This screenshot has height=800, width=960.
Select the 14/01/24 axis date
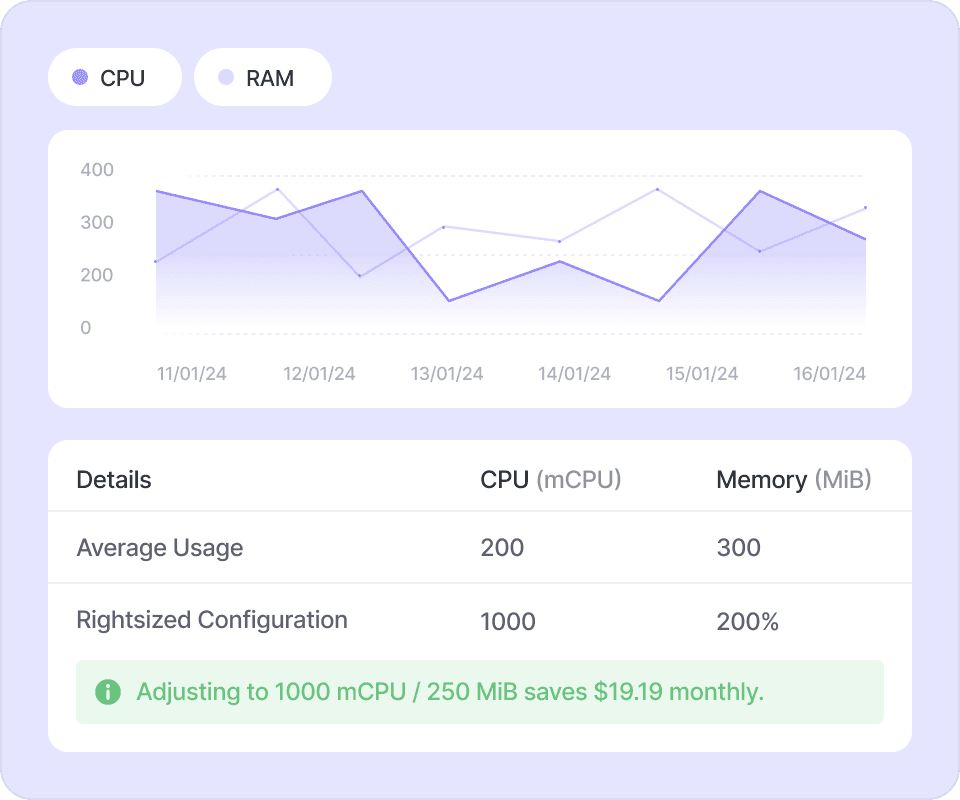tap(574, 374)
